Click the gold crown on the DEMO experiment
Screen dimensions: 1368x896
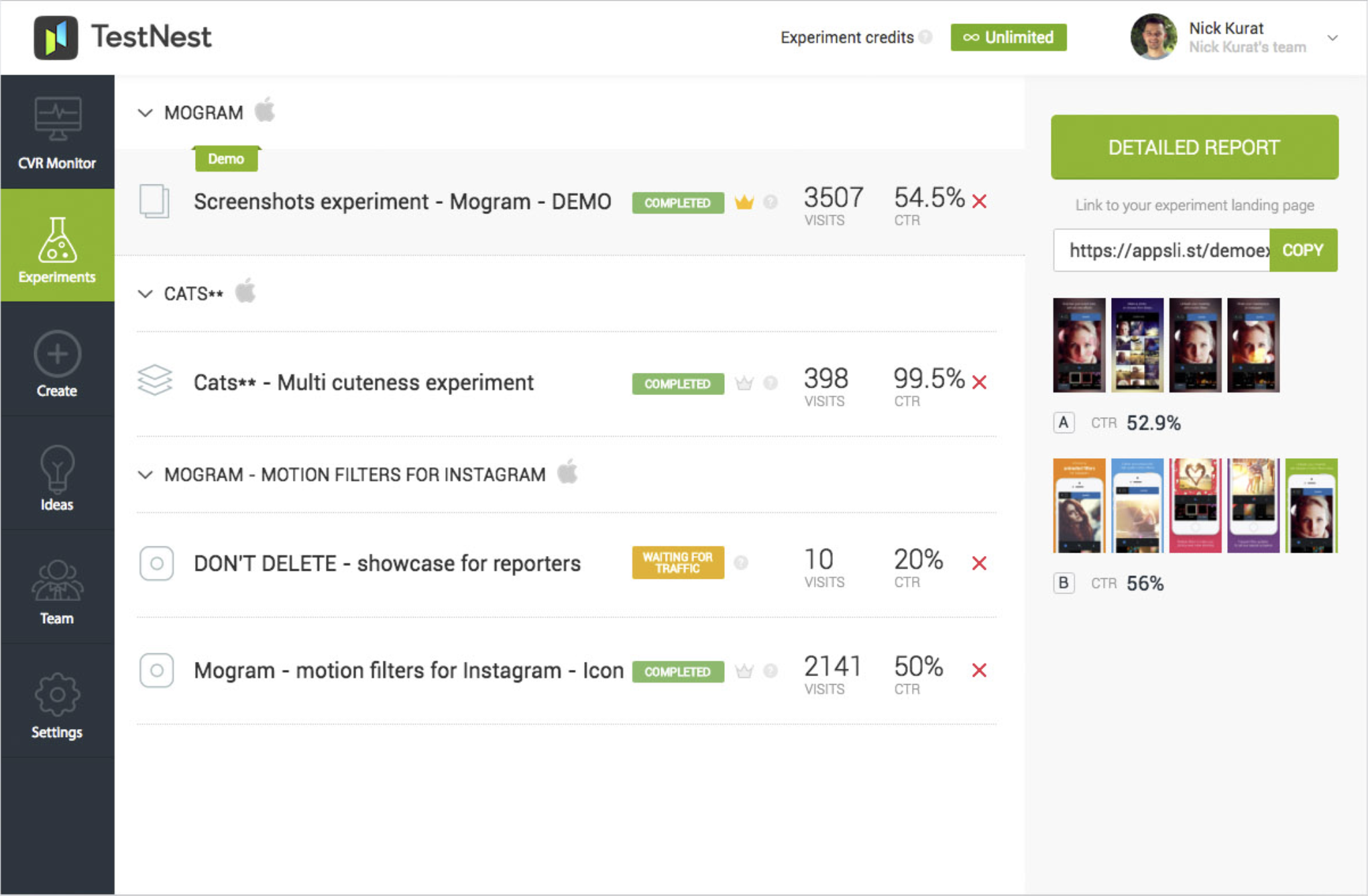pyautogui.click(x=744, y=202)
